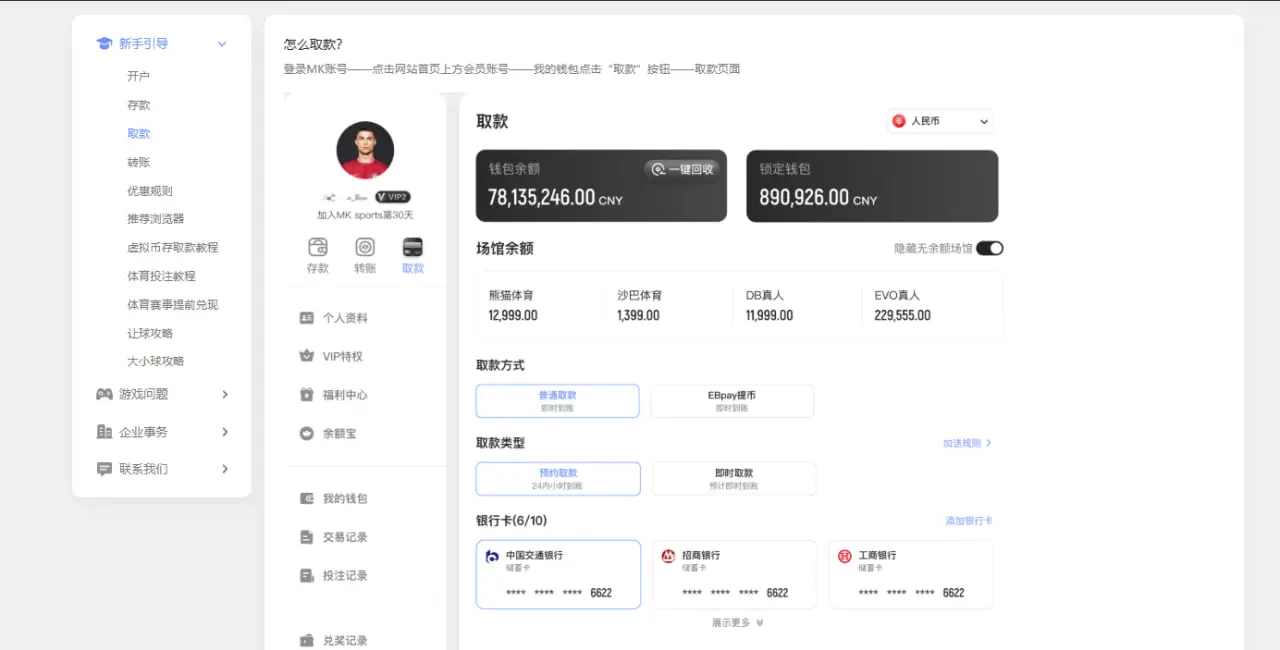Expand the 联系我们 section chevron
Viewport: 1280px width, 650px height.
click(x=225, y=469)
